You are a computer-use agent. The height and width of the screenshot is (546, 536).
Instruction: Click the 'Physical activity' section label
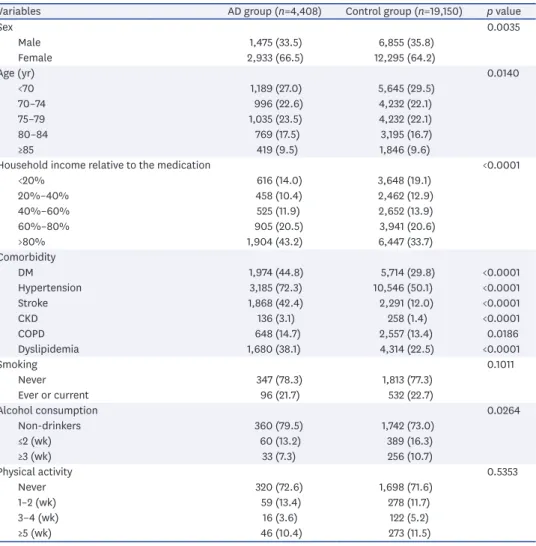pyautogui.click(x=36, y=471)
